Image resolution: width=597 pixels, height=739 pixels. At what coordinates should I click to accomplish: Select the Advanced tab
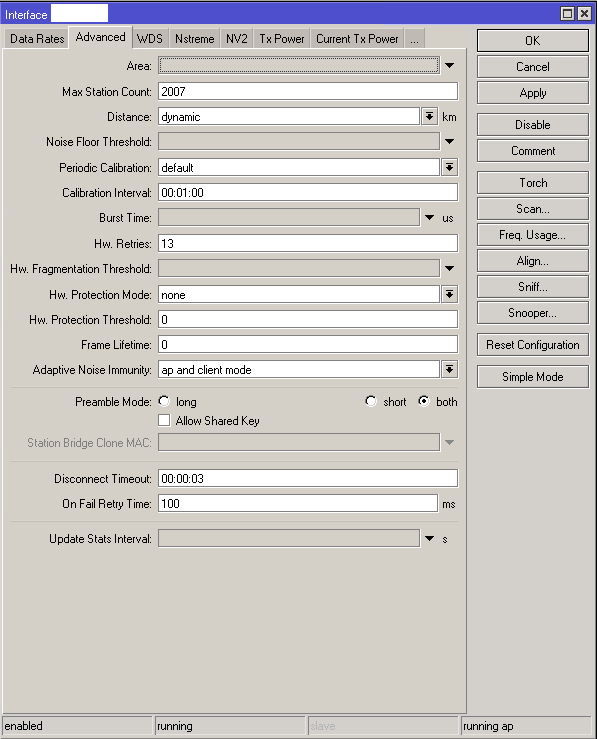(x=100, y=37)
